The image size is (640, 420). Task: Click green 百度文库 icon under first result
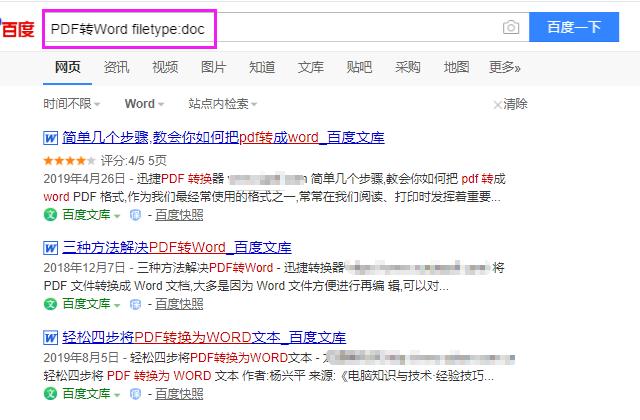pos(50,215)
